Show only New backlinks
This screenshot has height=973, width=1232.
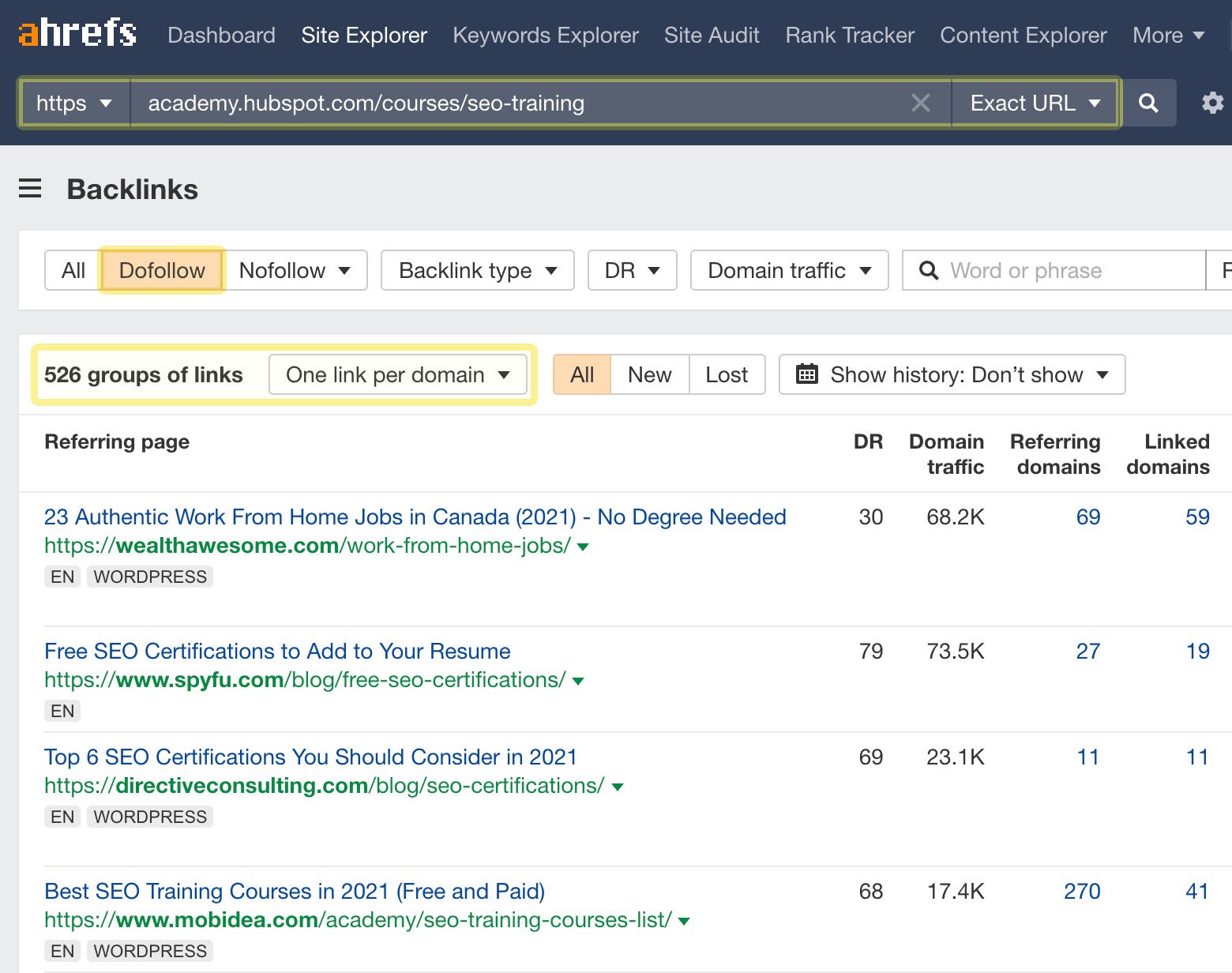pyautogui.click(x=649, y=374)
